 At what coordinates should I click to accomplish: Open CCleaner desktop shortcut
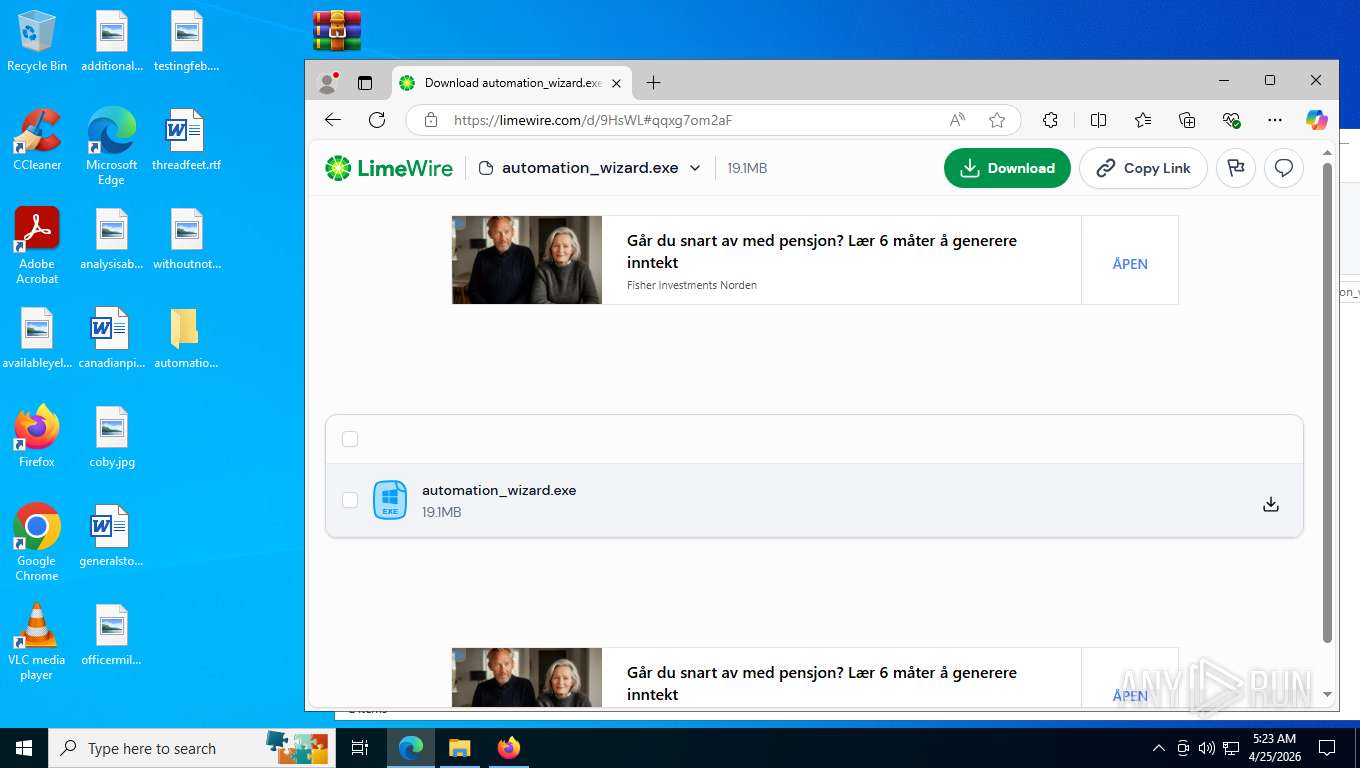click(37, 140)
